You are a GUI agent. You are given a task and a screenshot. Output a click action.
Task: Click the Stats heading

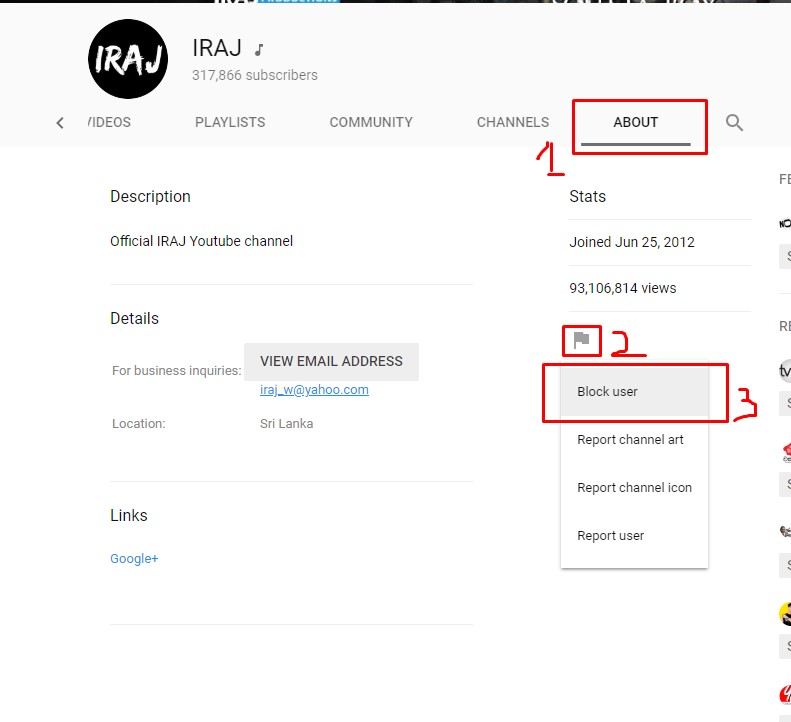tap(587, 196)
